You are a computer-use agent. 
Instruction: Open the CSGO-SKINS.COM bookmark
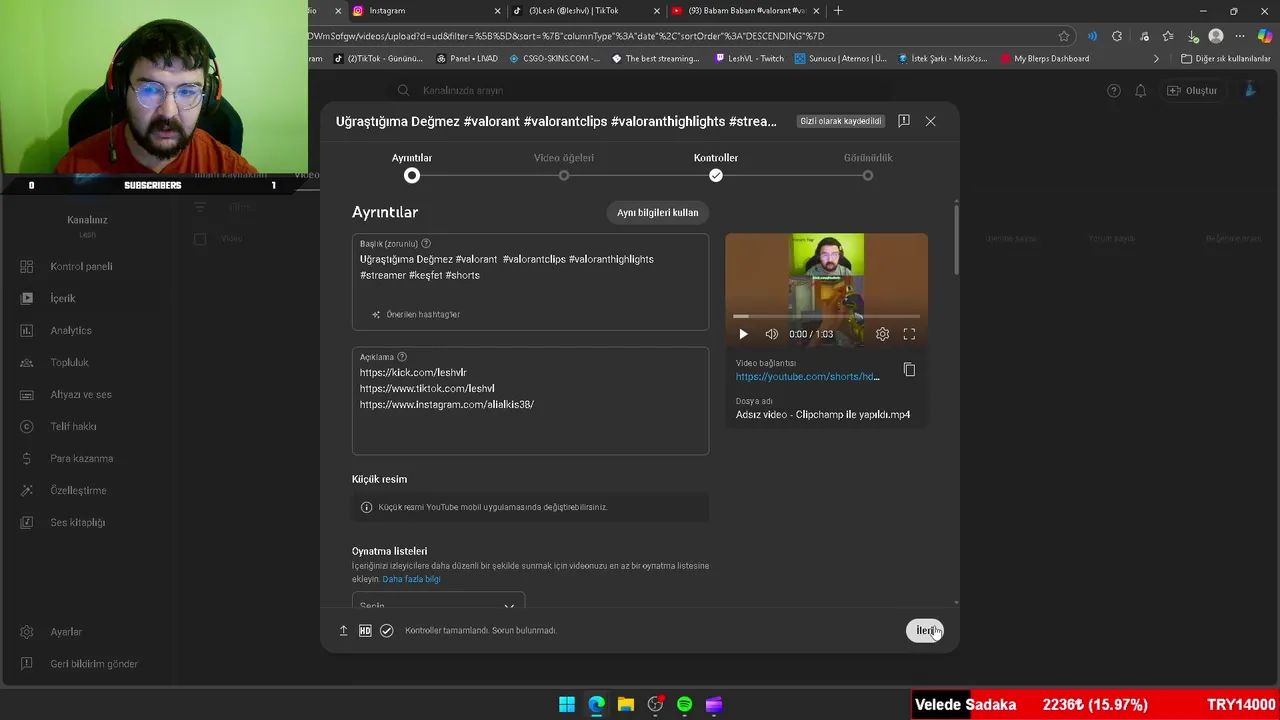pyautogui.click(x=555, y=59)
